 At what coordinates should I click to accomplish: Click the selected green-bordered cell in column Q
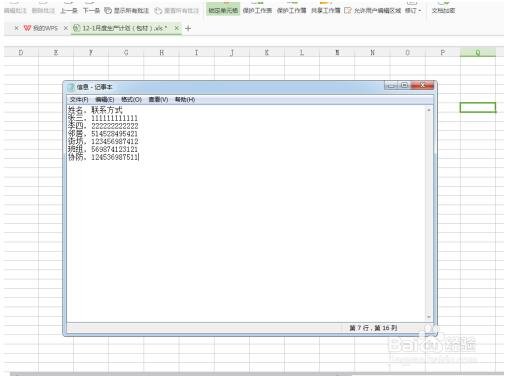click(x=478, y=107)
